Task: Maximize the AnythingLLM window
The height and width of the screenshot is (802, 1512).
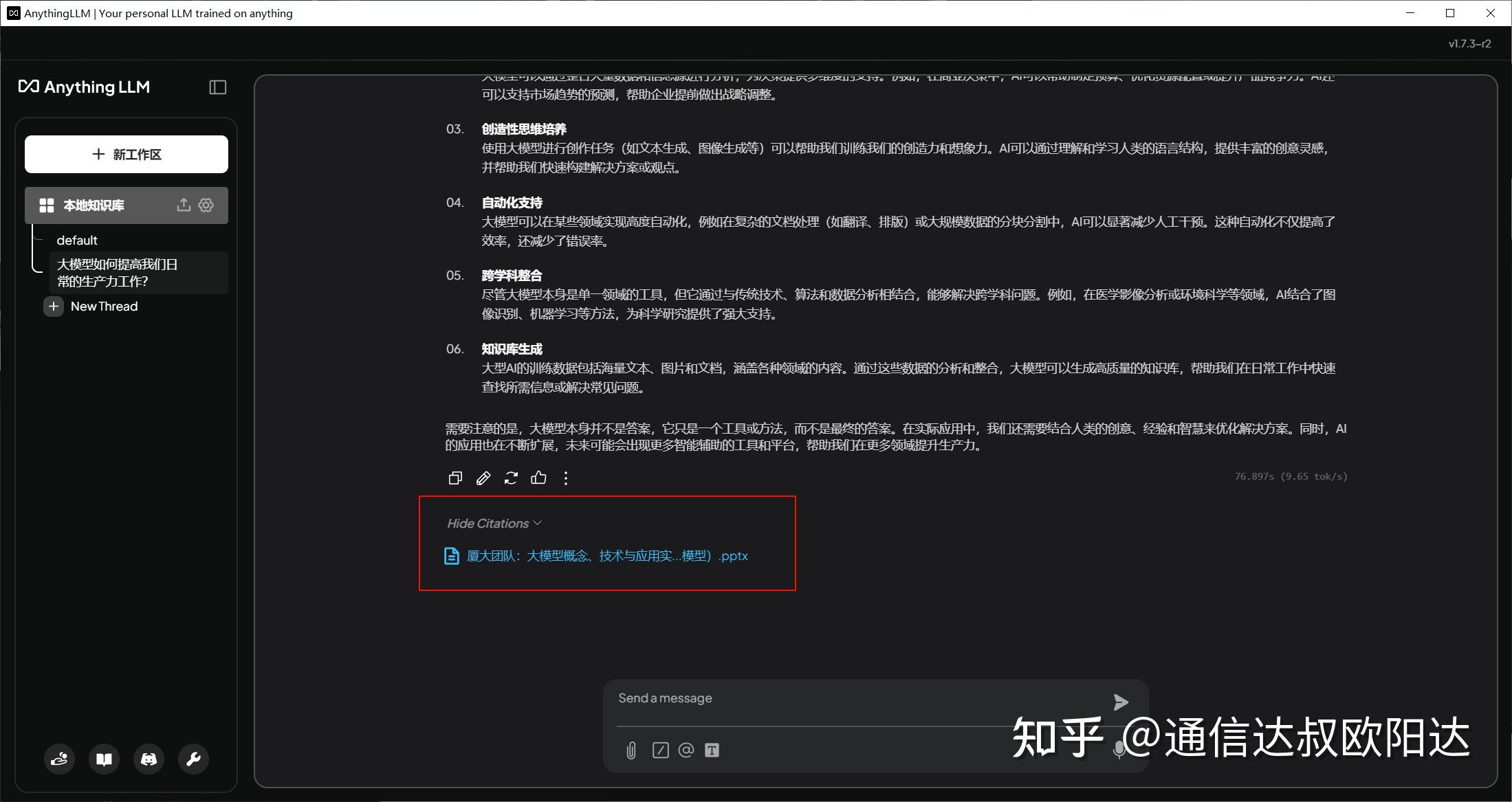Action: click(x=1450, y=13)
